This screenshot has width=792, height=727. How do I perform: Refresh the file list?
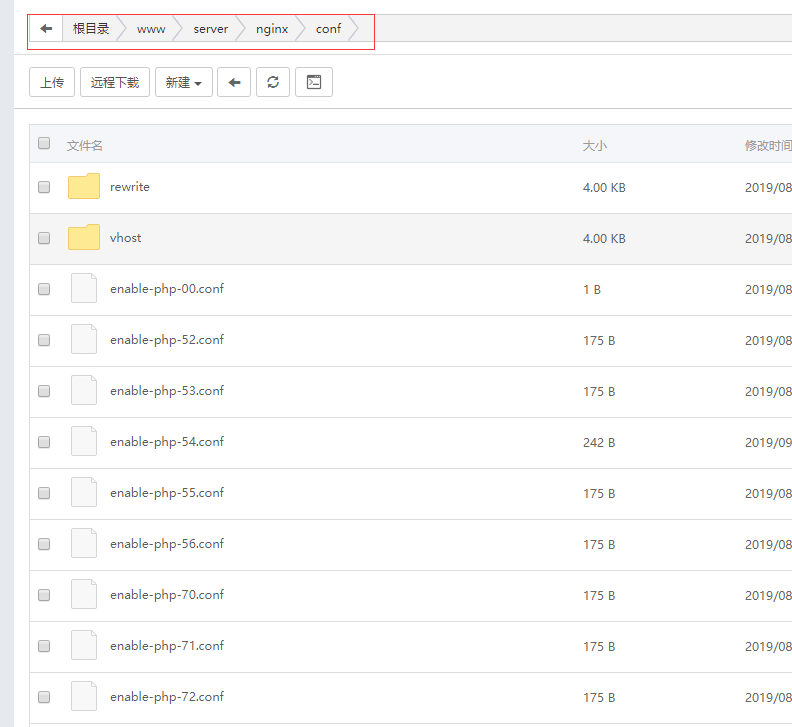tap(273, 83)
